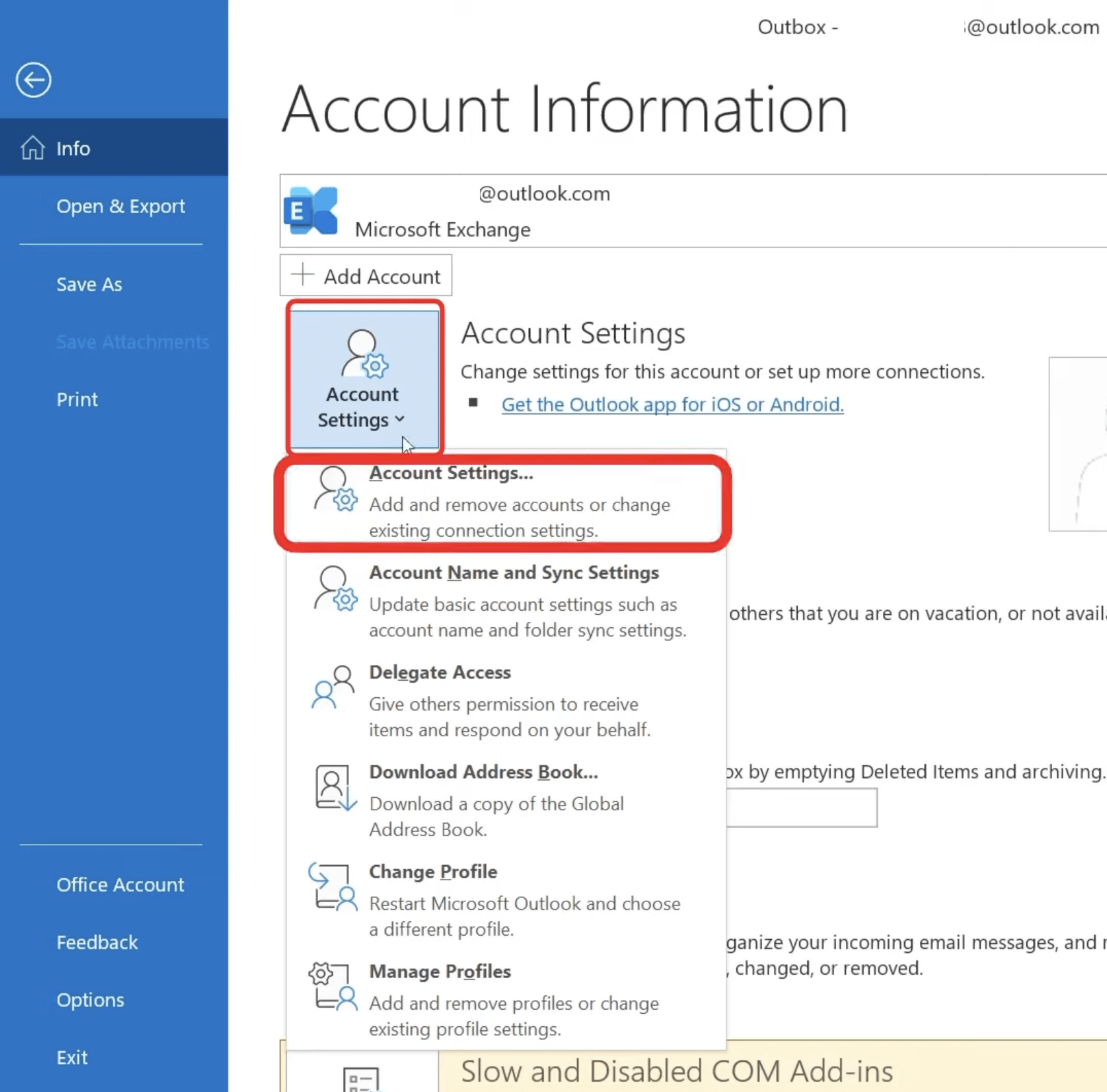The height and width of the screenshot is (1092, 1107).
Task: Click the Change Profile icon
Action: coord(333,886)
